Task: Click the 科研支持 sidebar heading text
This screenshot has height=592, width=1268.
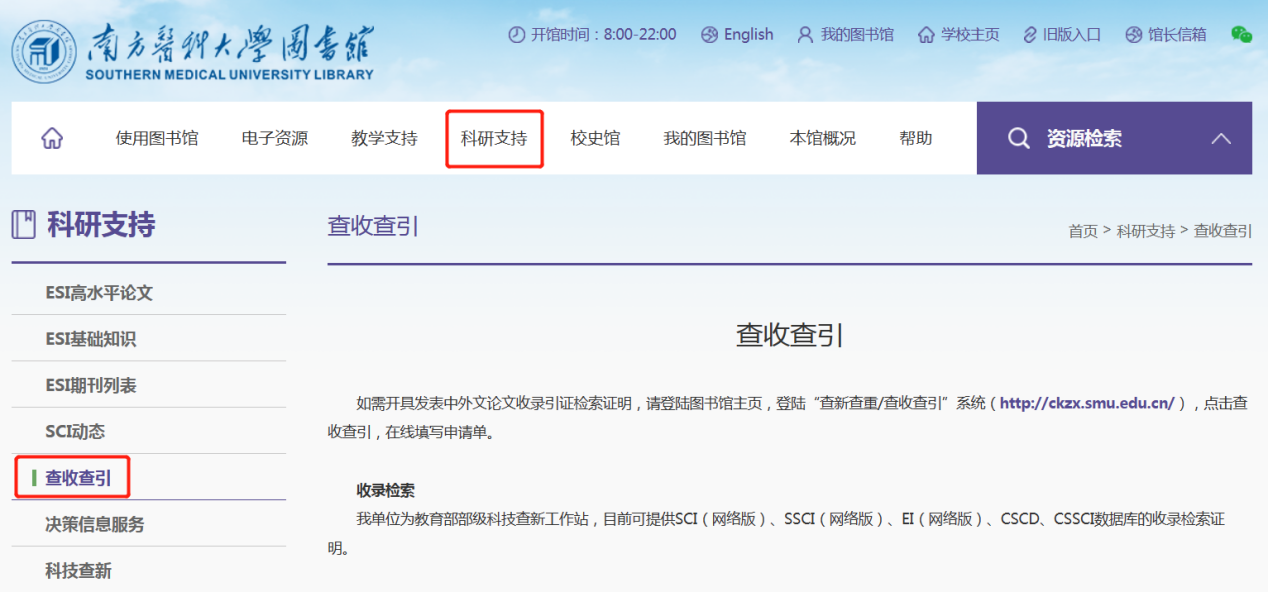Action: 101,225
